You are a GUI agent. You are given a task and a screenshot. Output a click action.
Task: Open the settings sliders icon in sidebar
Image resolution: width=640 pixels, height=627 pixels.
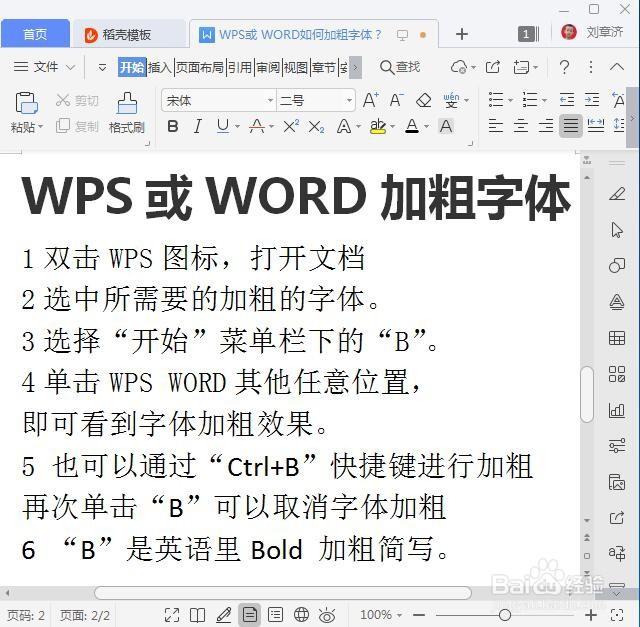617,446
